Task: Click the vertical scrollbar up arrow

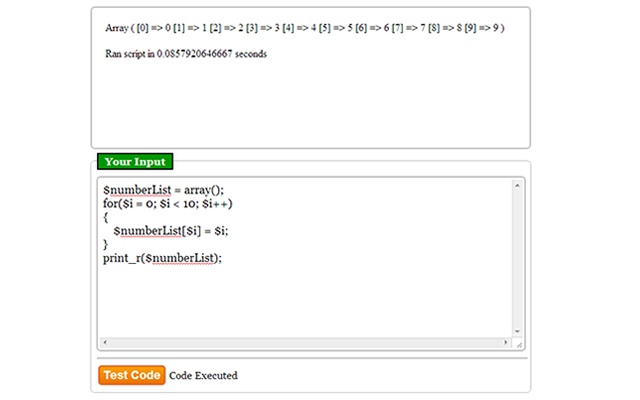Action: coord(517,185)
